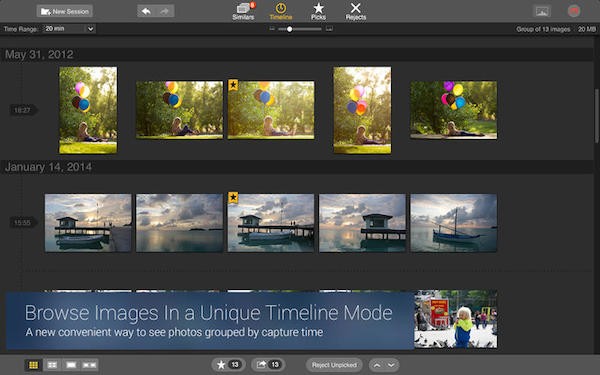Click the undo arrow button

tap(147, 11)
